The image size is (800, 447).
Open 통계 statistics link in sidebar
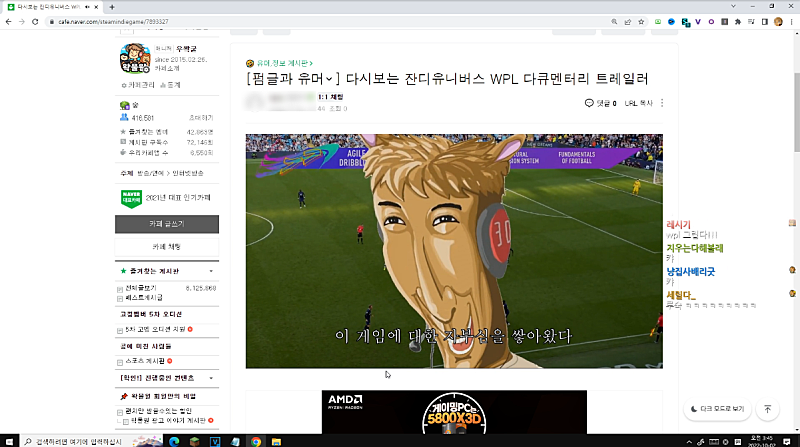170,85
